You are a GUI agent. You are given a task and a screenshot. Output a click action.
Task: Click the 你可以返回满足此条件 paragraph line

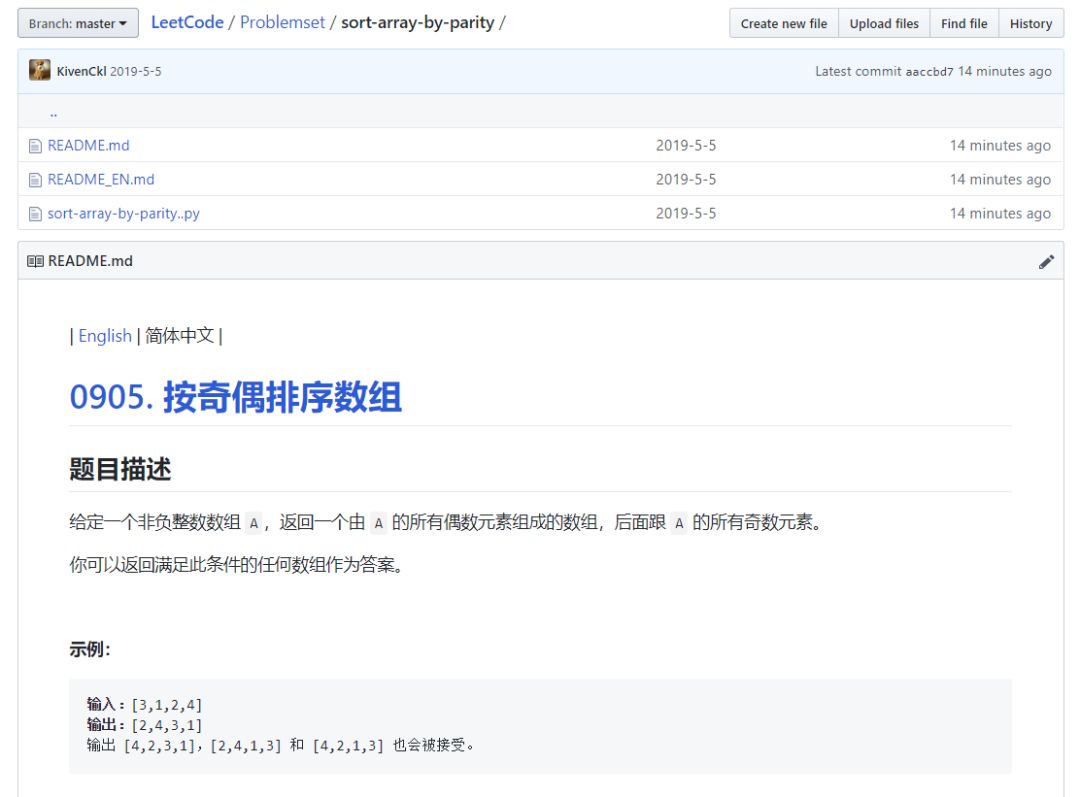(x=236, y=565)
